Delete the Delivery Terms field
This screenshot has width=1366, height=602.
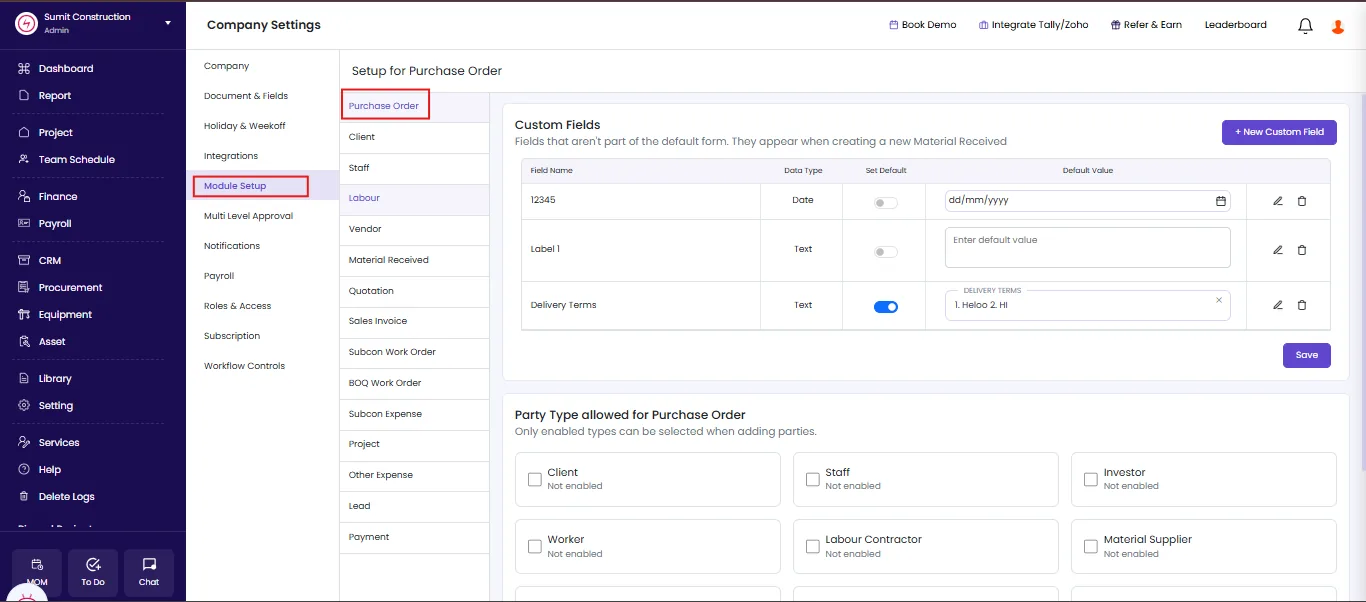click(x=1301, y=305)
